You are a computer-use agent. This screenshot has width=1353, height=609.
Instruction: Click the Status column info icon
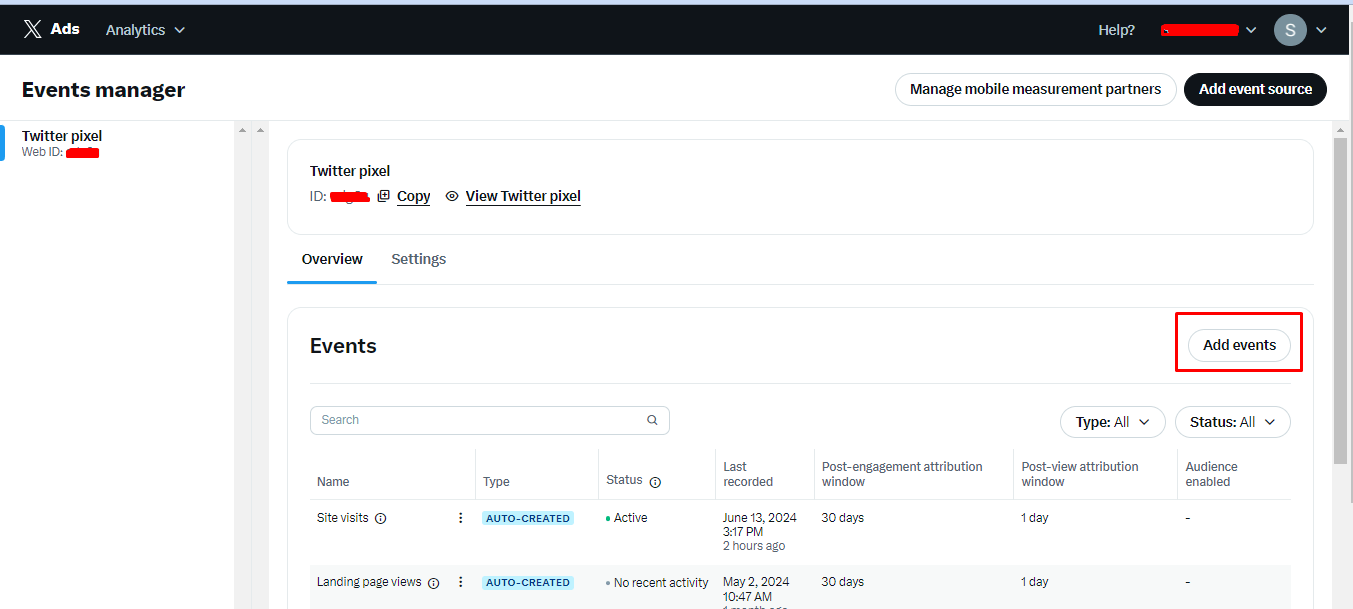(x=655, y=482)
